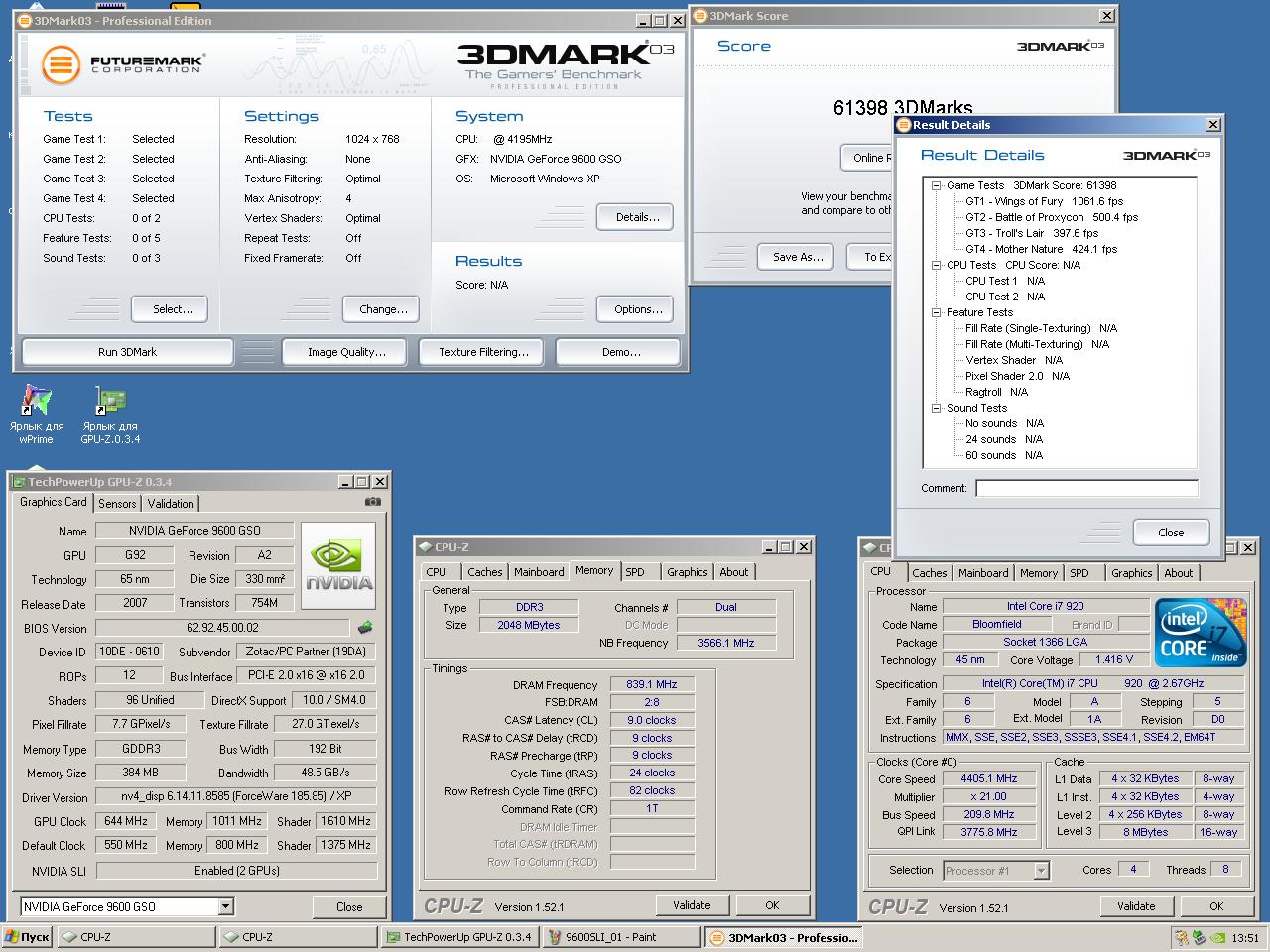
Task: Open the Caches tab in CPU-Z memory window
Action: click(485, 572)
